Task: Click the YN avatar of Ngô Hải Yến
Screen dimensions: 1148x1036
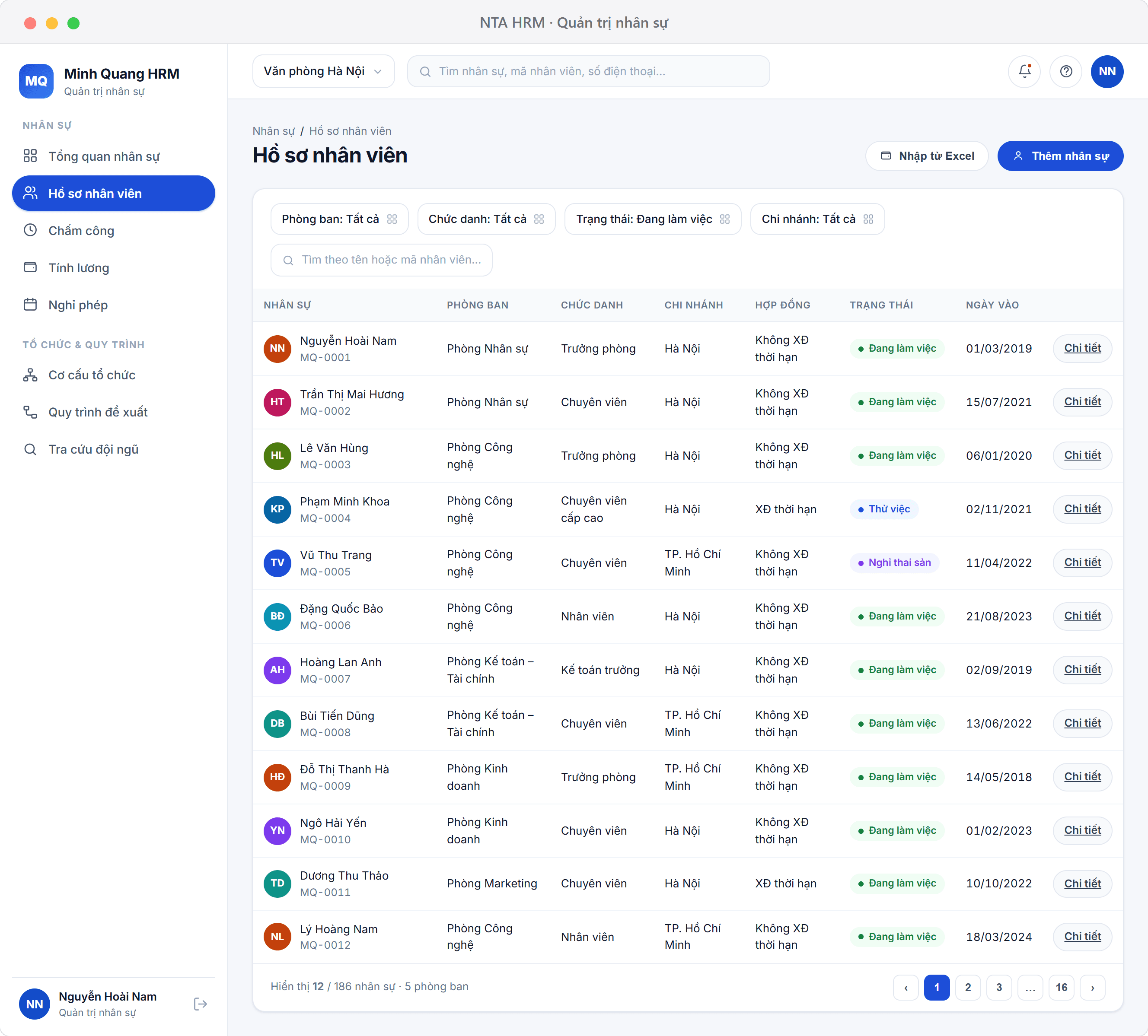Action: click(x=277, y=830)
